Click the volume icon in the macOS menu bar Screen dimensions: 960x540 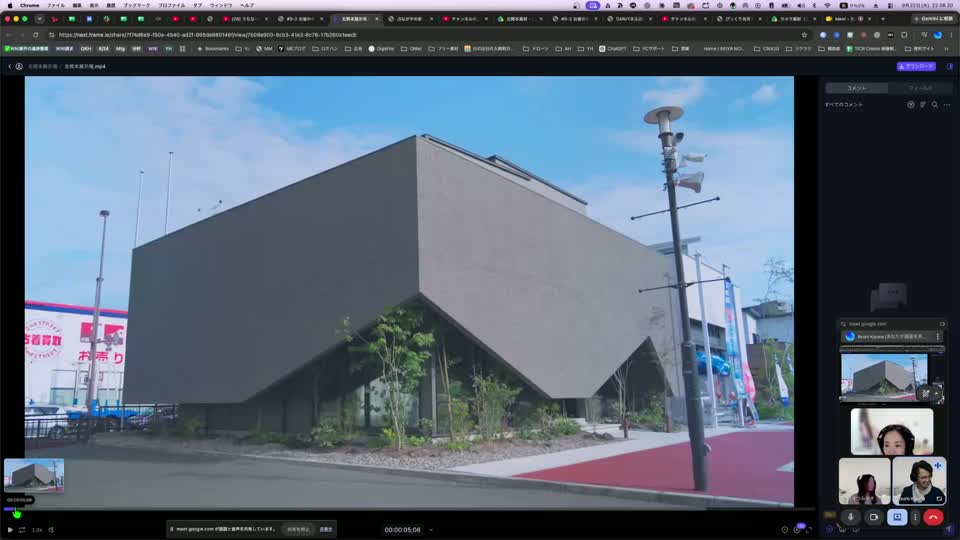point(801,5)
